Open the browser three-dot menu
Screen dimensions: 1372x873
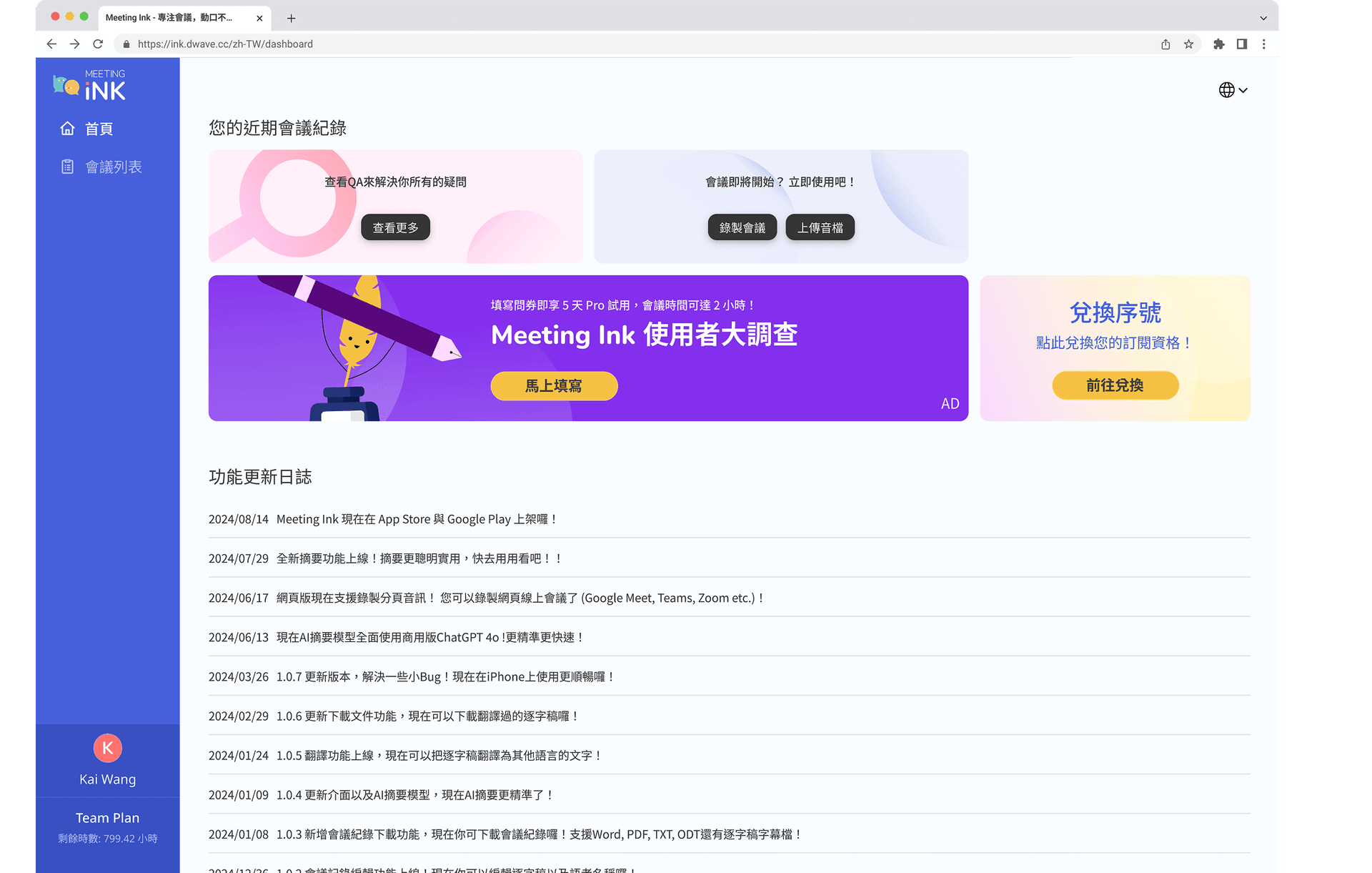pos(1264,44)
